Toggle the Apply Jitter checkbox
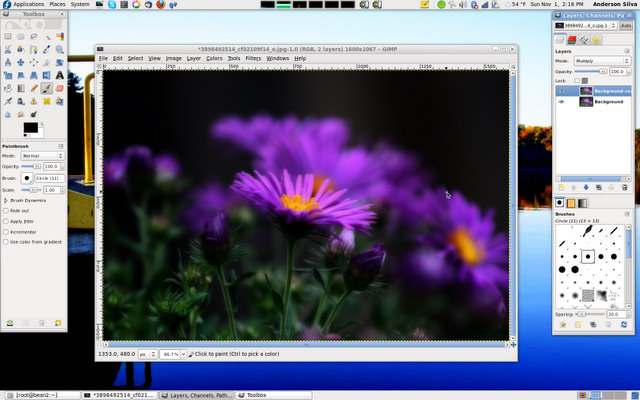The width and height of the screenshot is (640, 400). [x=6, y=221]
